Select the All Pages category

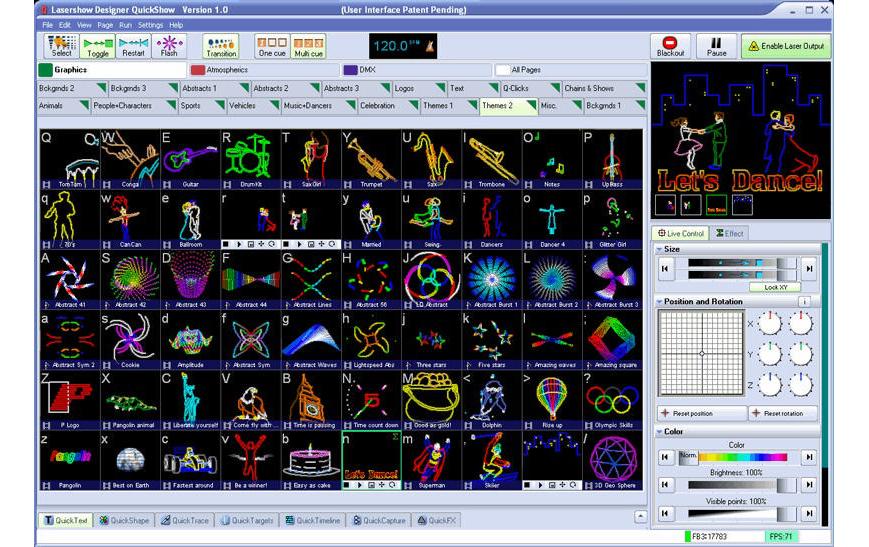(x=570, y=70)
